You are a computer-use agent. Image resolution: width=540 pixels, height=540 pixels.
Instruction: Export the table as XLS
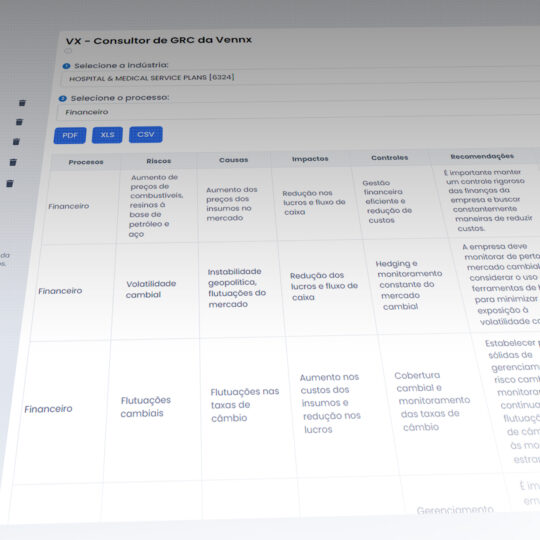[x=107, y=135]
